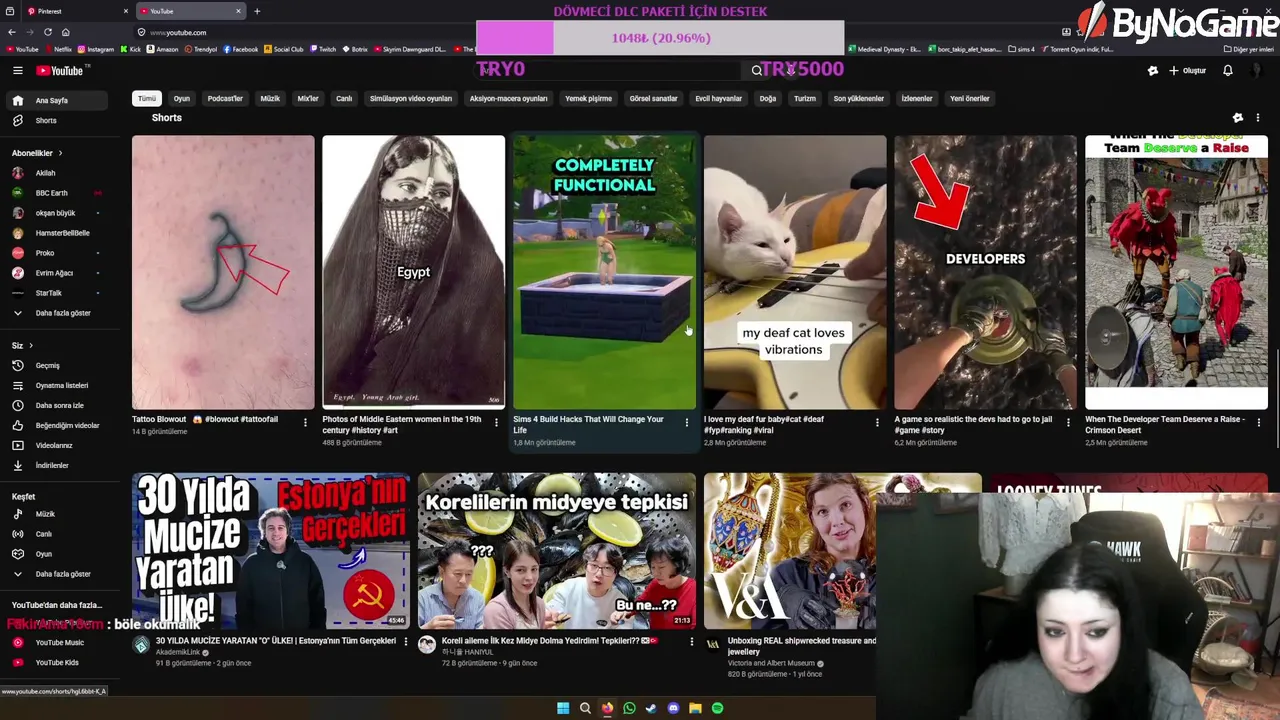Open options for Koreli aileme video

691,642
